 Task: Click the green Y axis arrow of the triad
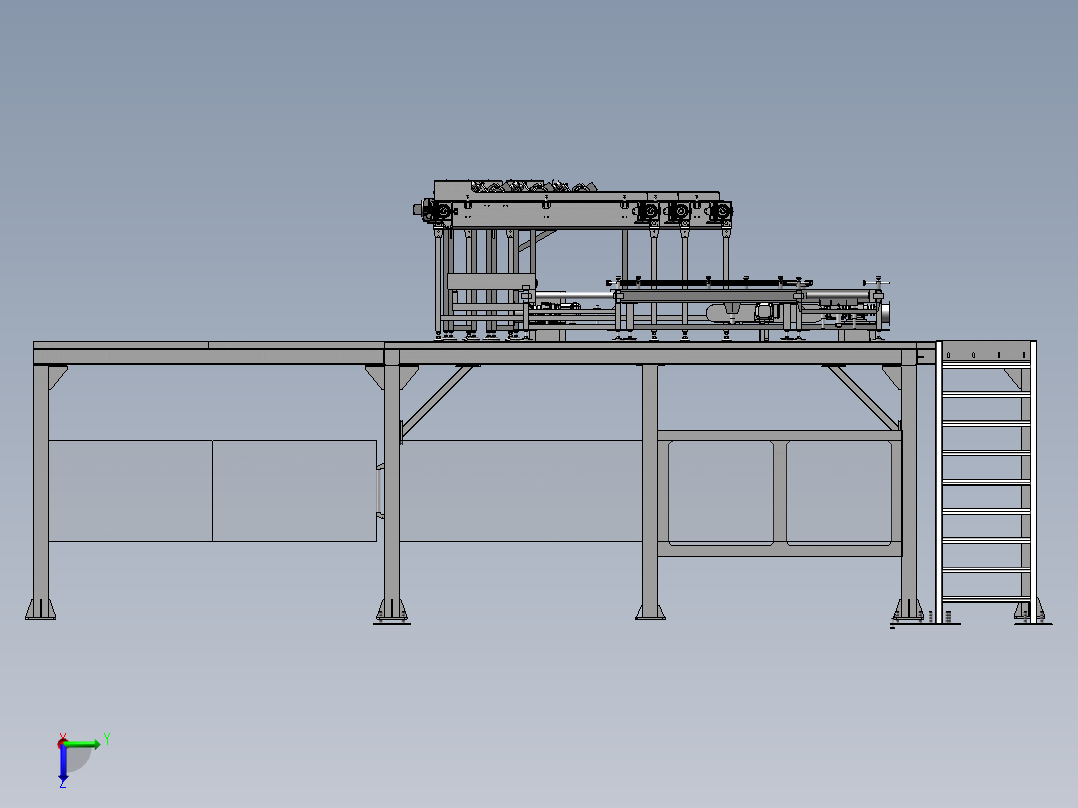tap(84, 745)
